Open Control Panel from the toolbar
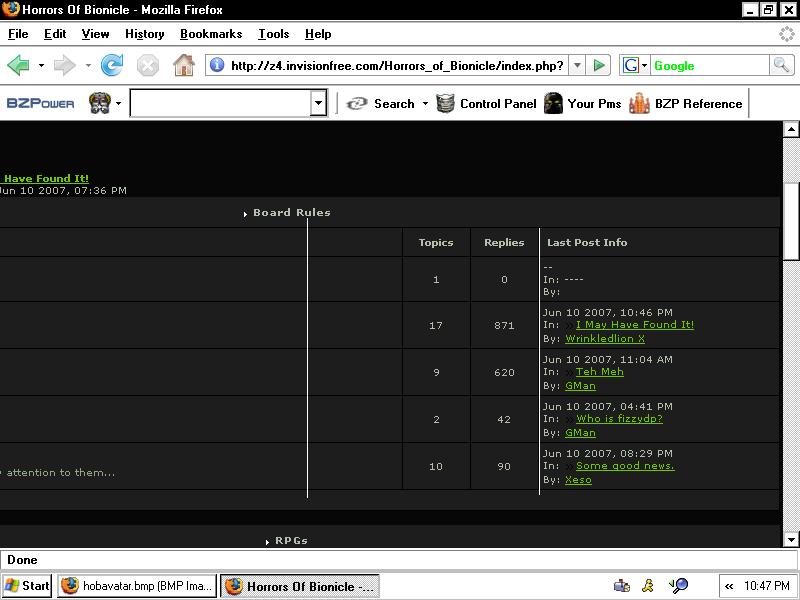 pyautogui.click(x=487, y=104)
